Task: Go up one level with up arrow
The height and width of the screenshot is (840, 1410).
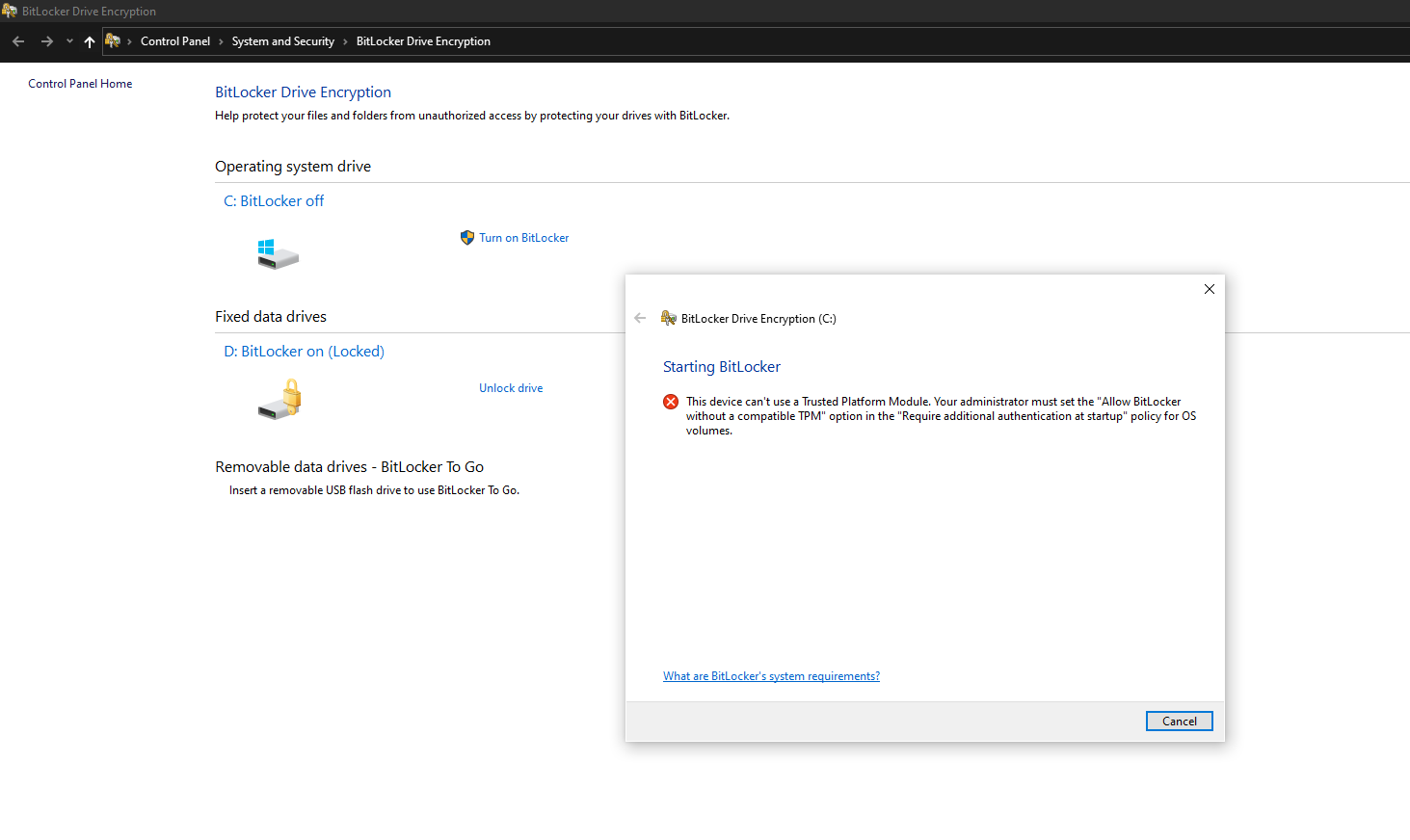Action: (90, 41)
